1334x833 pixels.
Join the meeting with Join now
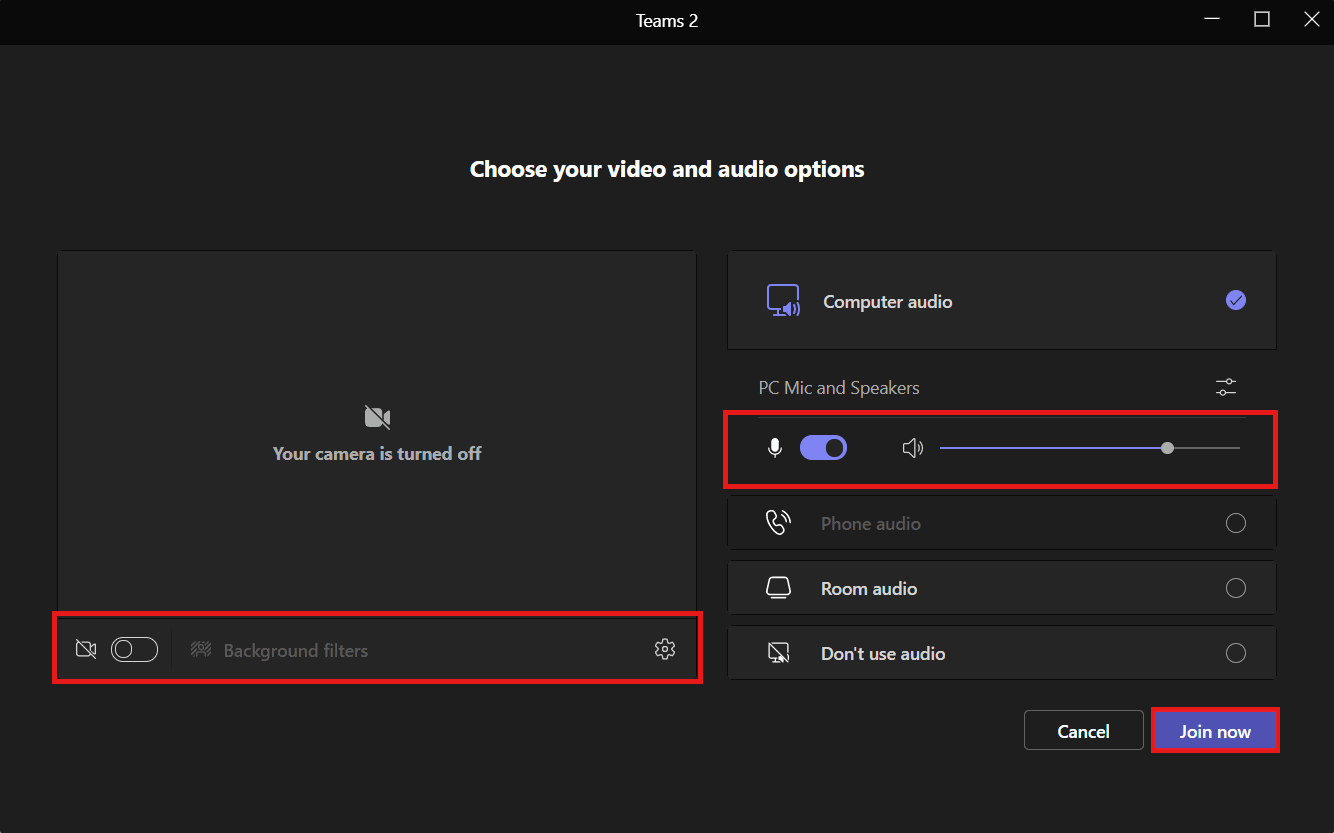tap(1215, 731)
